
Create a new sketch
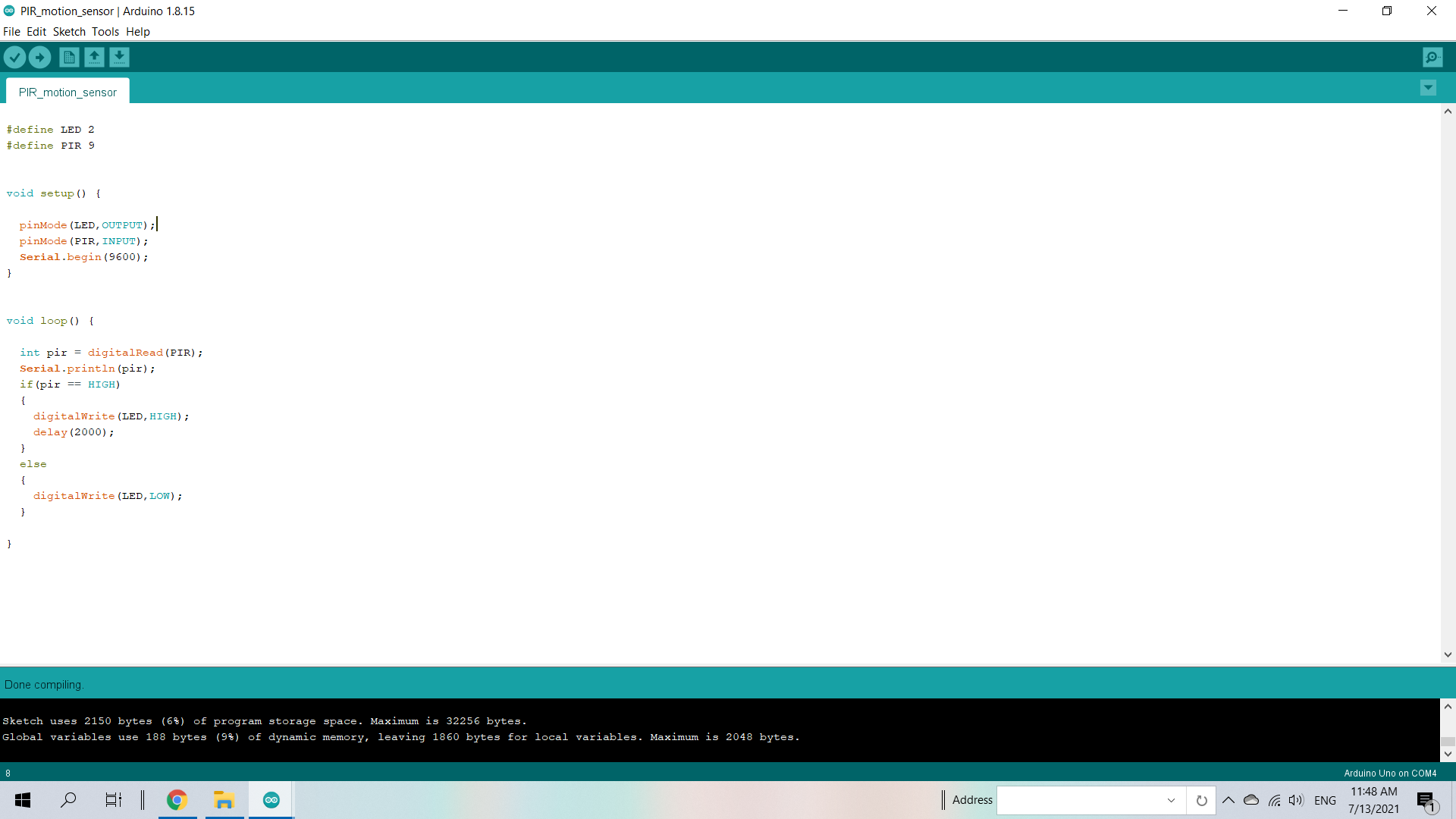[68, 57]
